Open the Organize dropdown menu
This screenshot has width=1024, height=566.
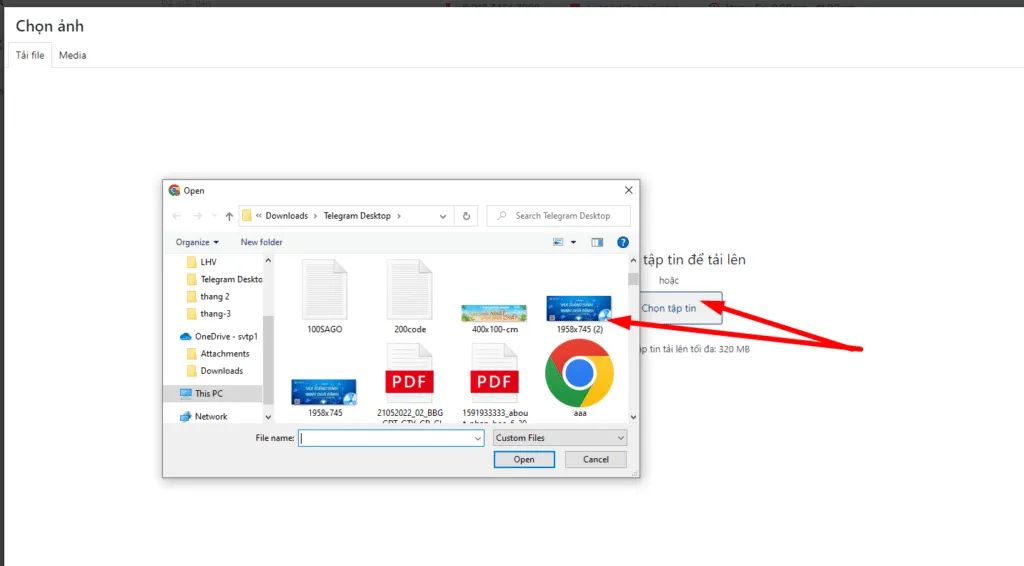[x=197, y=242]
